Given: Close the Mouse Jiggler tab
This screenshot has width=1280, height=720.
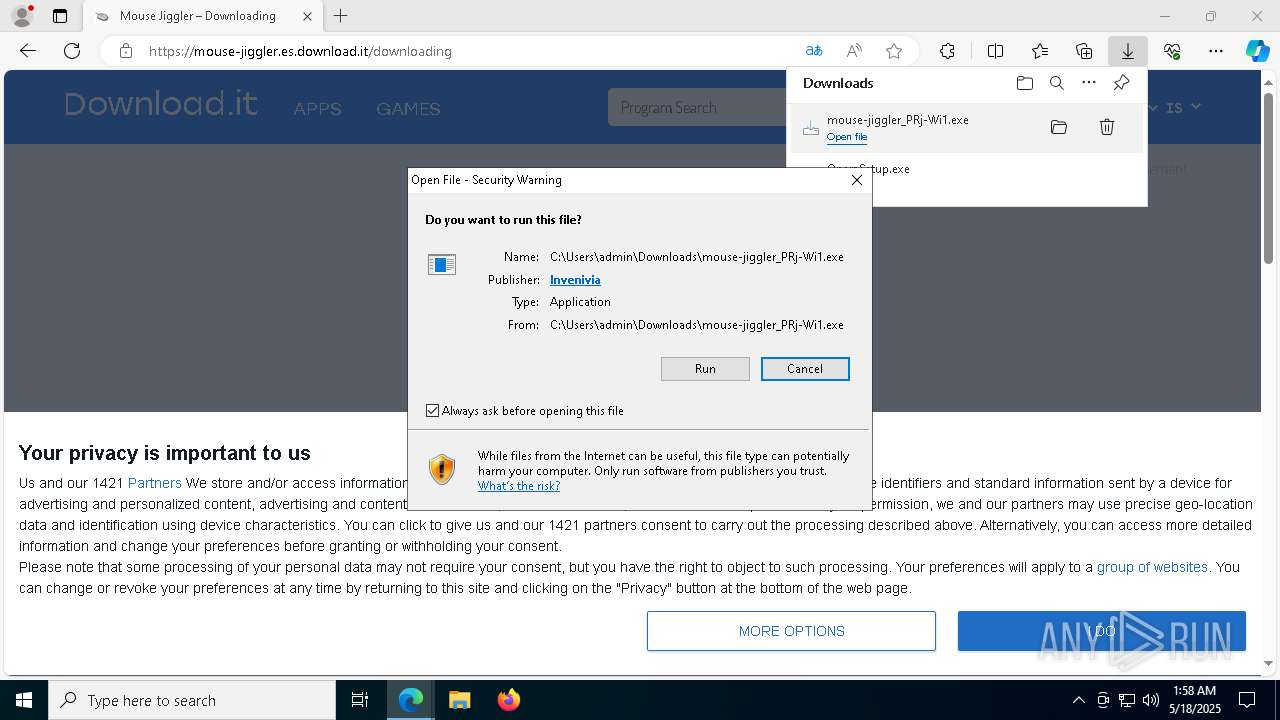Looking at the screenshot, I should coord(307,16).
